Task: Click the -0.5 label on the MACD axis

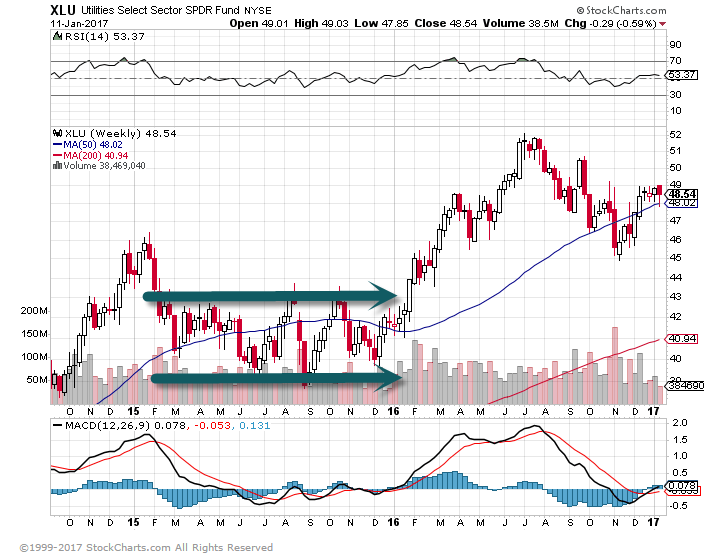Action: coord(677,505)
